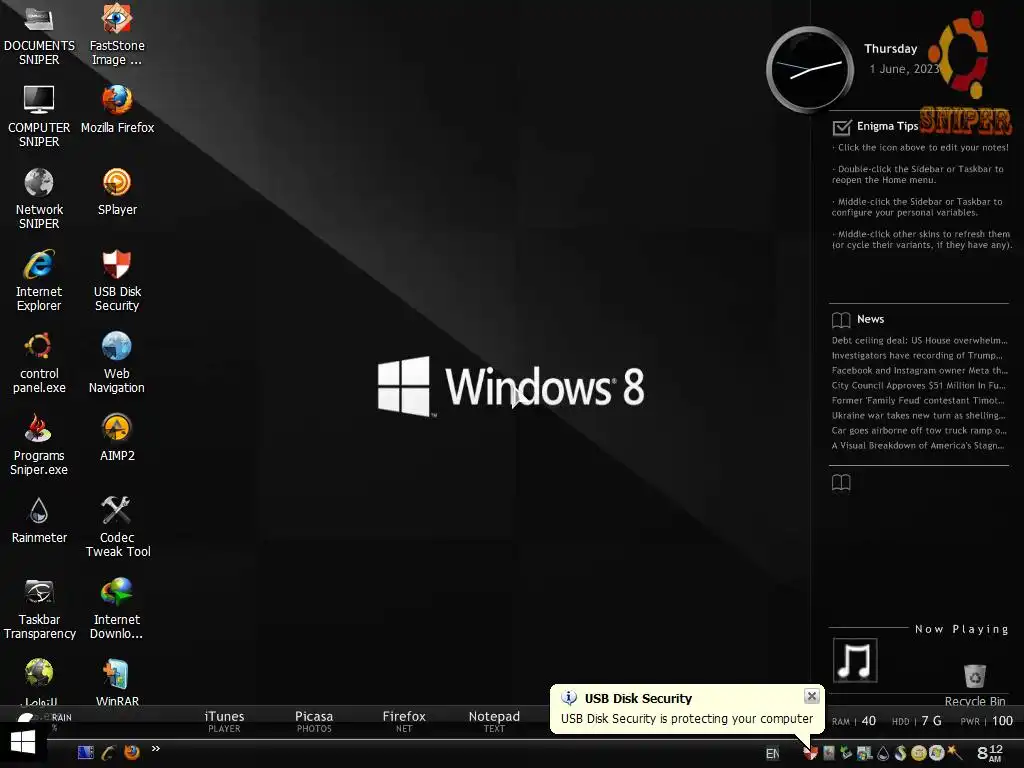Open news headline 'Car goes airborne off tow truck'
Screen dimensions: 1024x768
[x=919, y=430]
